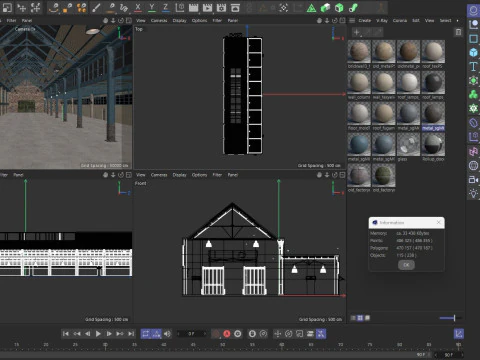The height and width of the screenshot is (360, 480).
Task: Open Top viewport Cameras menu
Action: point(159,20)
